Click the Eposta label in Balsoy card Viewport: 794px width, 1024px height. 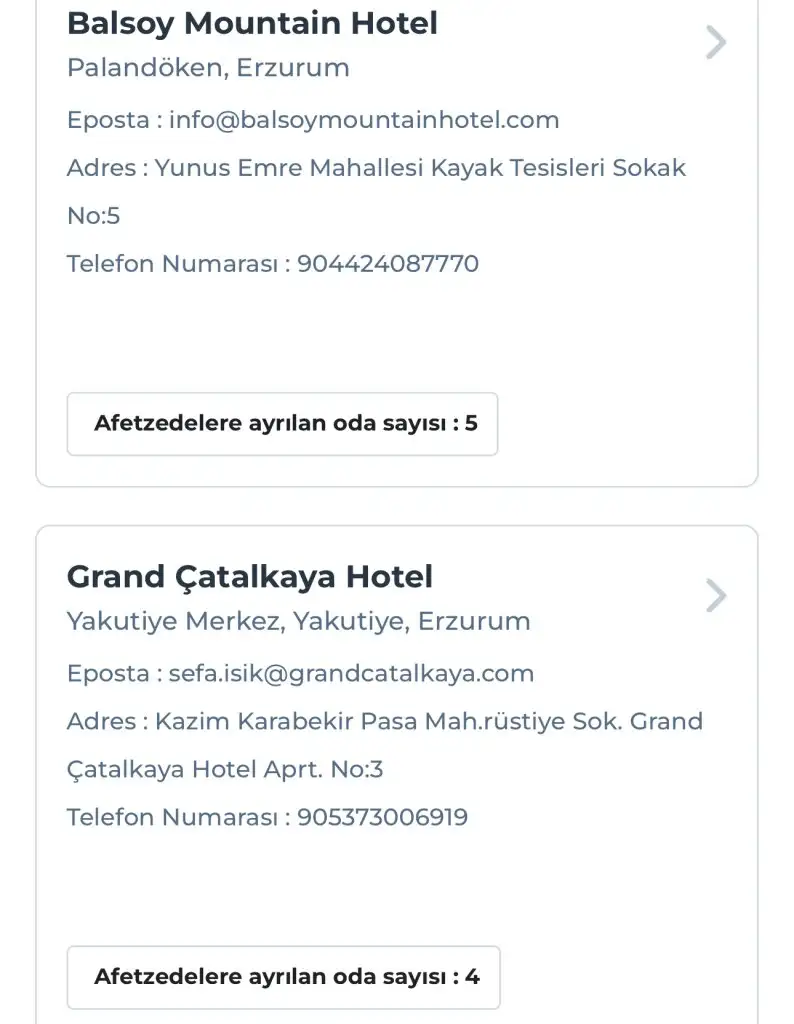click(108, 121)
